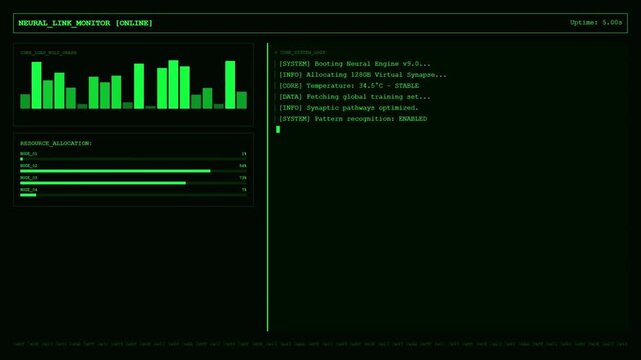Select the '[INFO] Synaptic pathways optimized.' log line
The width and height of the screenshot is (641, 360).
[x=349, y=108]
